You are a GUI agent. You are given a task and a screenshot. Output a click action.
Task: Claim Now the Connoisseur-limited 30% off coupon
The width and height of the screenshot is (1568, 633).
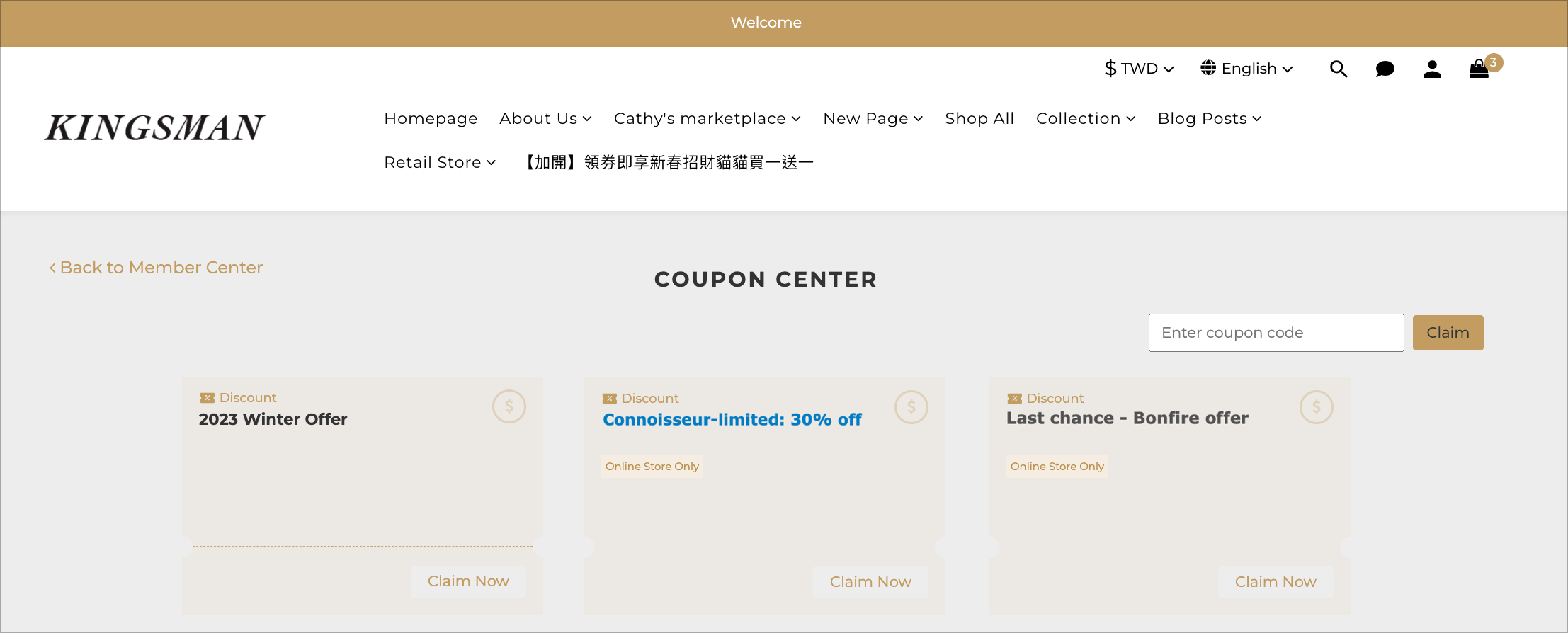pyautogui.click(x=870, y=582)
